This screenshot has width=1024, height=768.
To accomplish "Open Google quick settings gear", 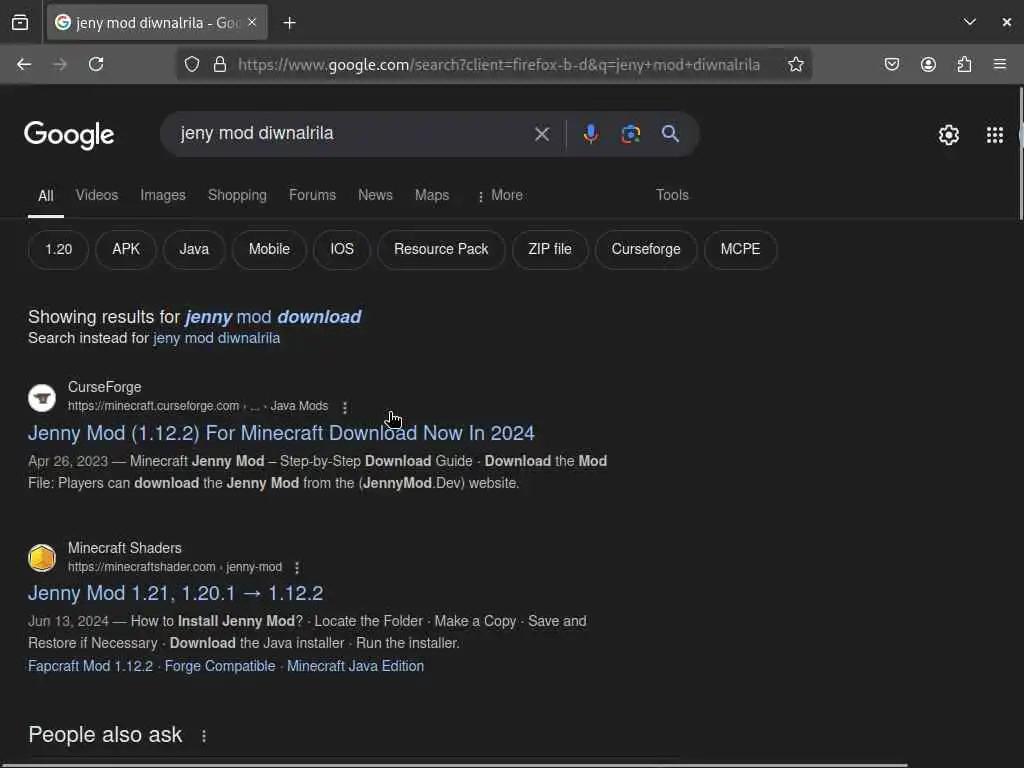I will click(x=948, y=135).
